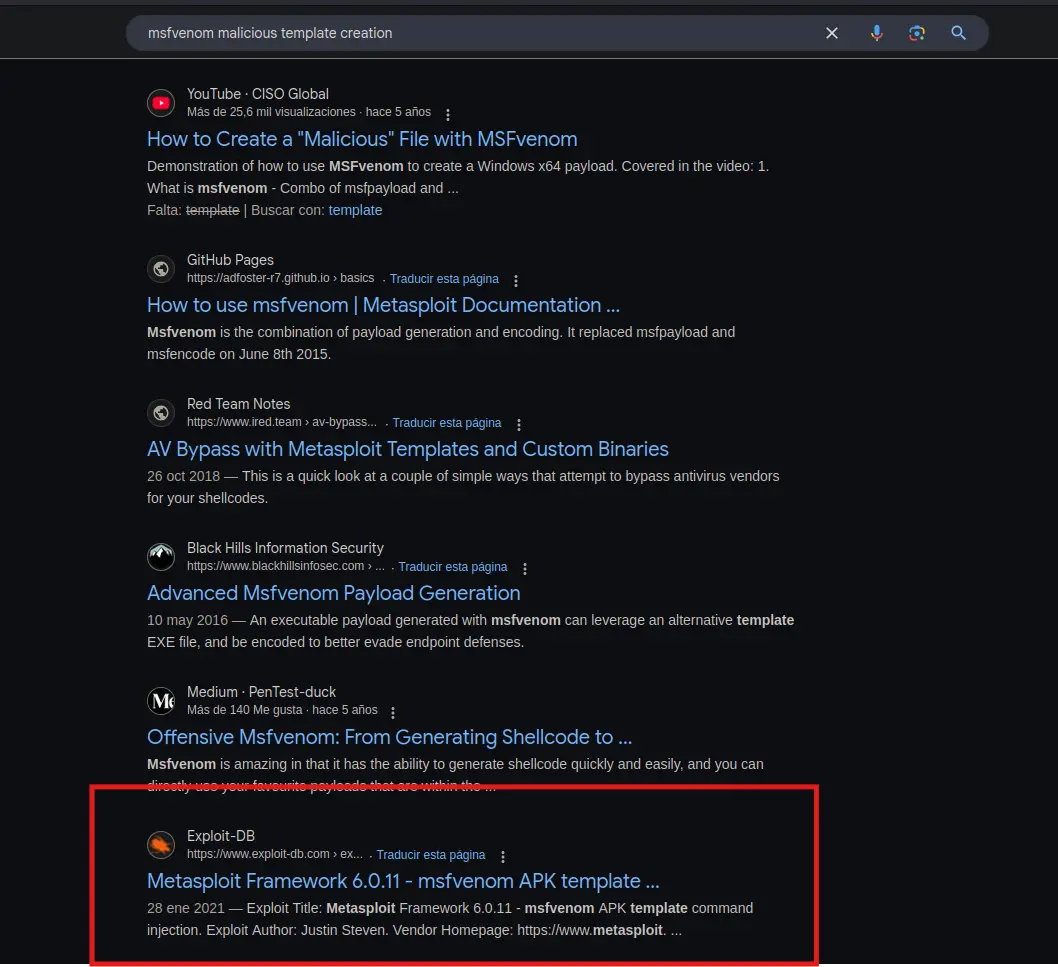The width and height of the screenshot is (1058, 967).
Task: Open three-dot menu for Exploit-DB result
Action: click(x=502, y=856)
